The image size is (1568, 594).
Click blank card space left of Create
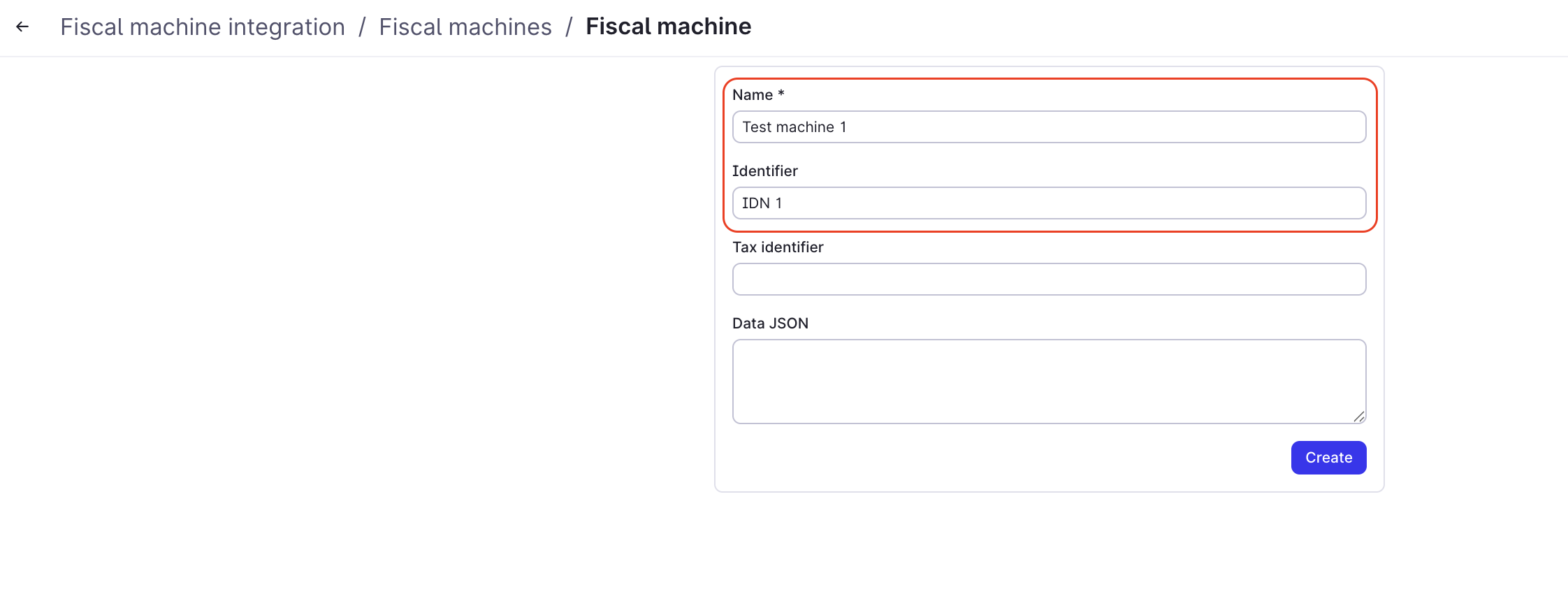tap(1006, 458)
